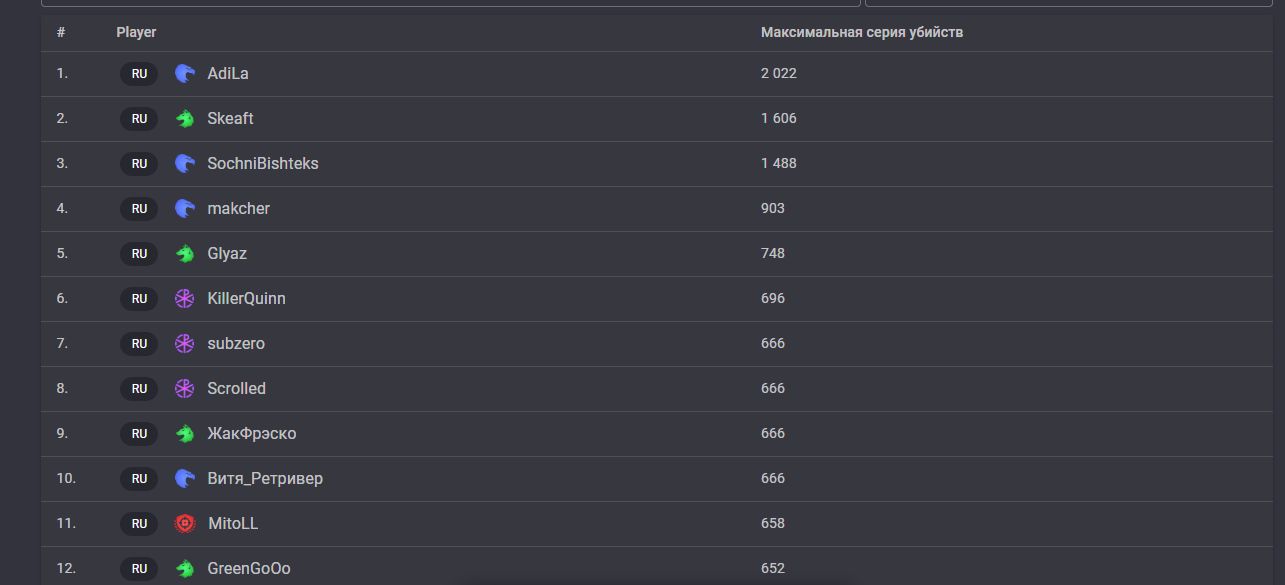Select the kill streak value 2 022

point(779,73)
